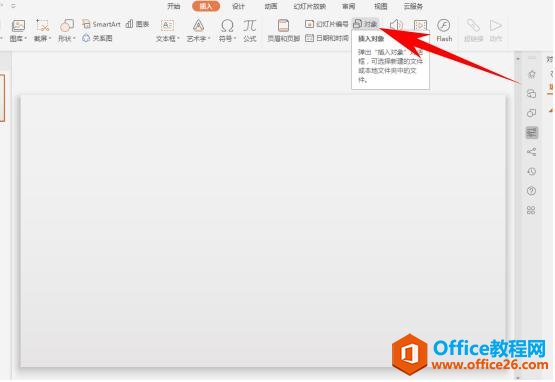Click the video film icon
Screen dimensions: 555x382
coord(420,25)
